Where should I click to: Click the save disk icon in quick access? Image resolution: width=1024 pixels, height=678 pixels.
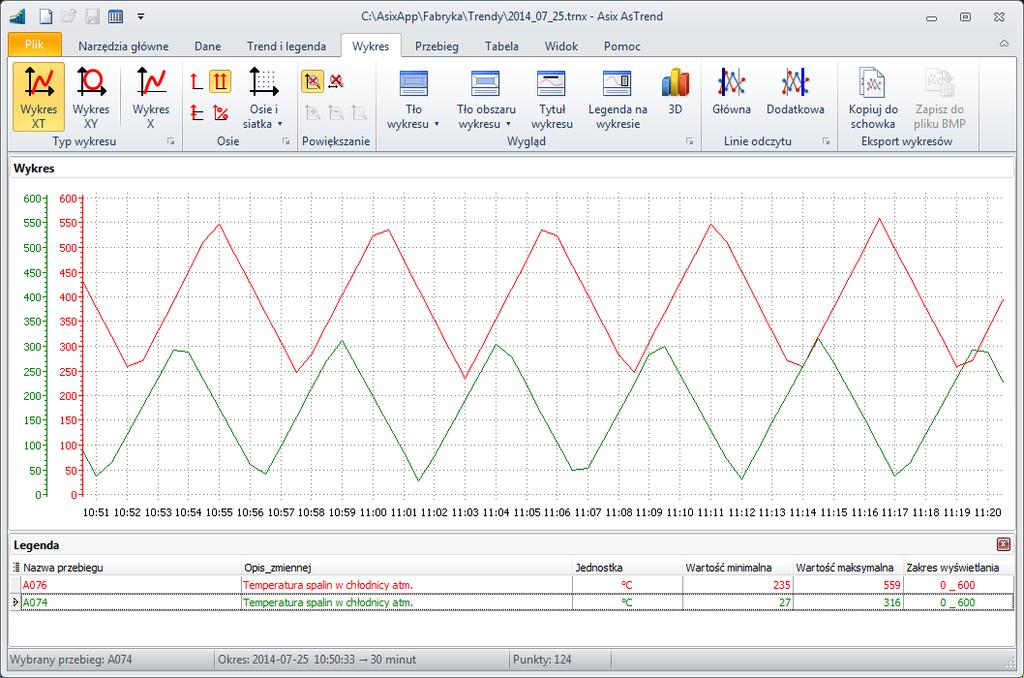[x=92, y=16]
